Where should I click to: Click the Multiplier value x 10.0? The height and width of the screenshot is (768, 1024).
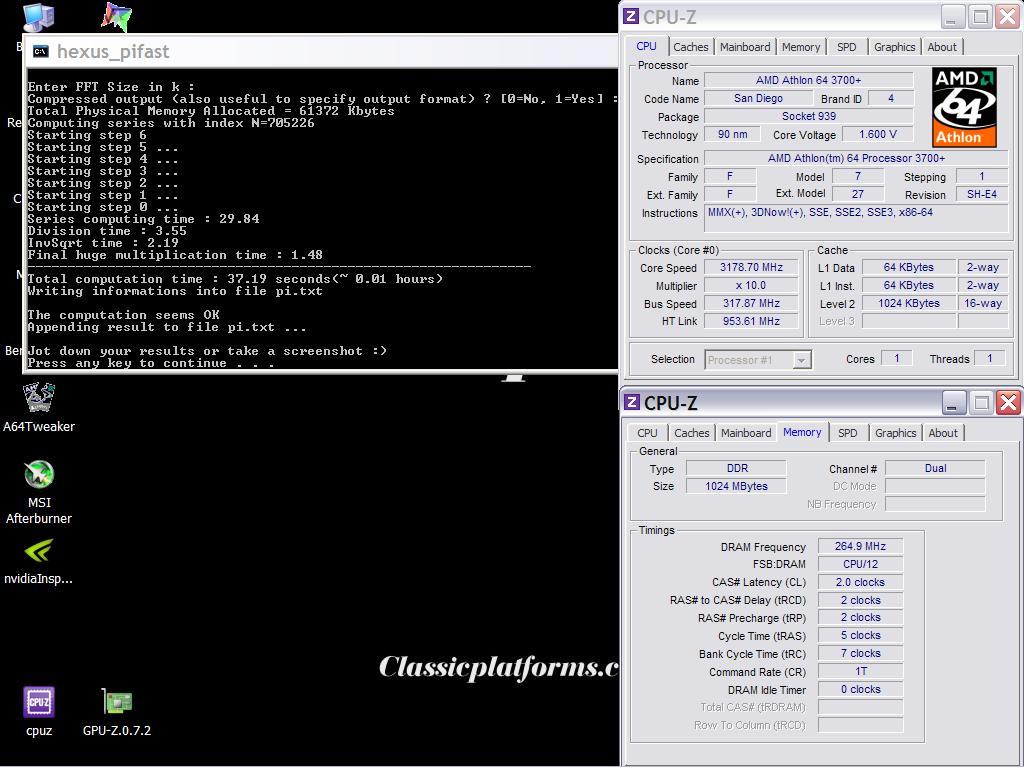pos(751,285)
